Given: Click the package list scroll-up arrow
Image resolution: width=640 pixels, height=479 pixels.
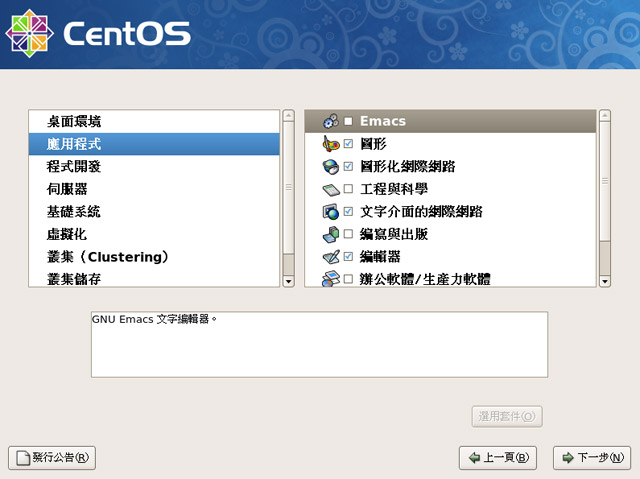Looking at the screenshot, I should [x=604, y=115].
